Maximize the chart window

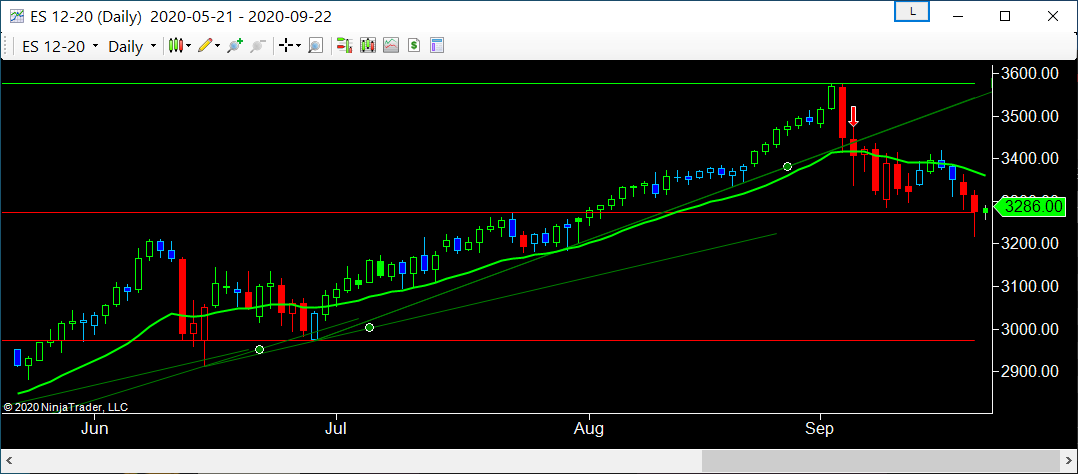coord(1004,17)
